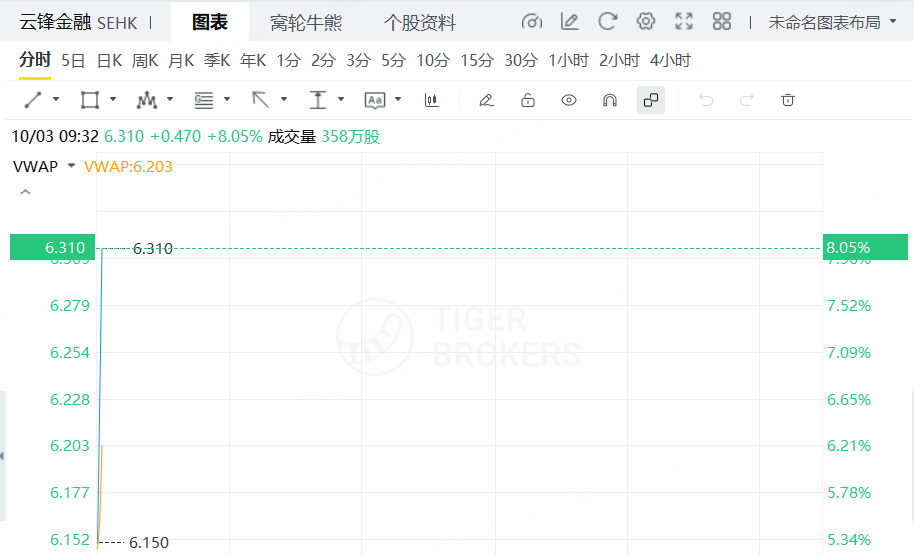Select the wave pattern drawing tool

146,100
